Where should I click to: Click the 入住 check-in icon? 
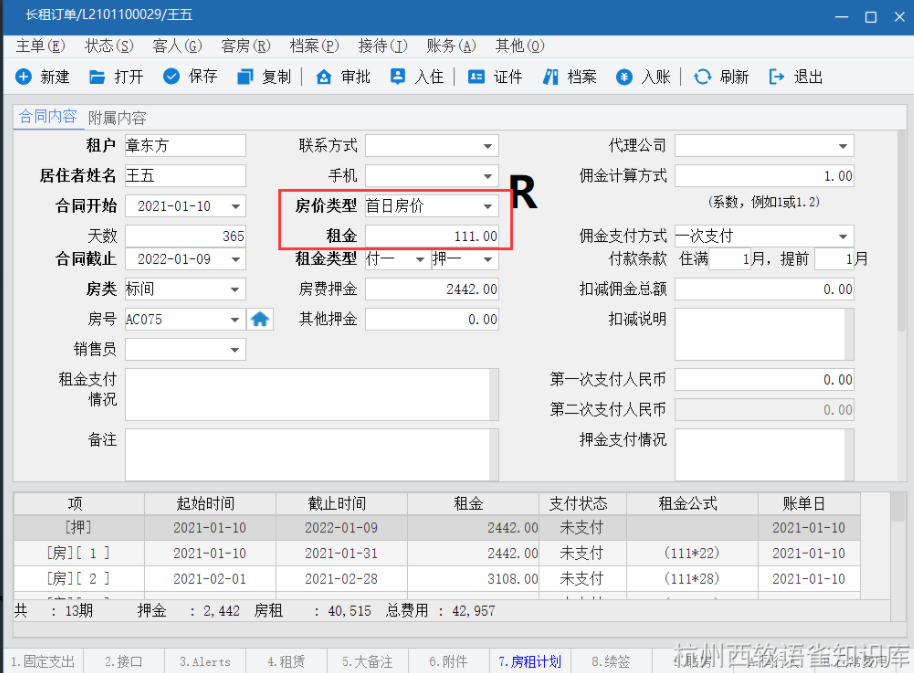pyautogui.click(x=398, y=77)
